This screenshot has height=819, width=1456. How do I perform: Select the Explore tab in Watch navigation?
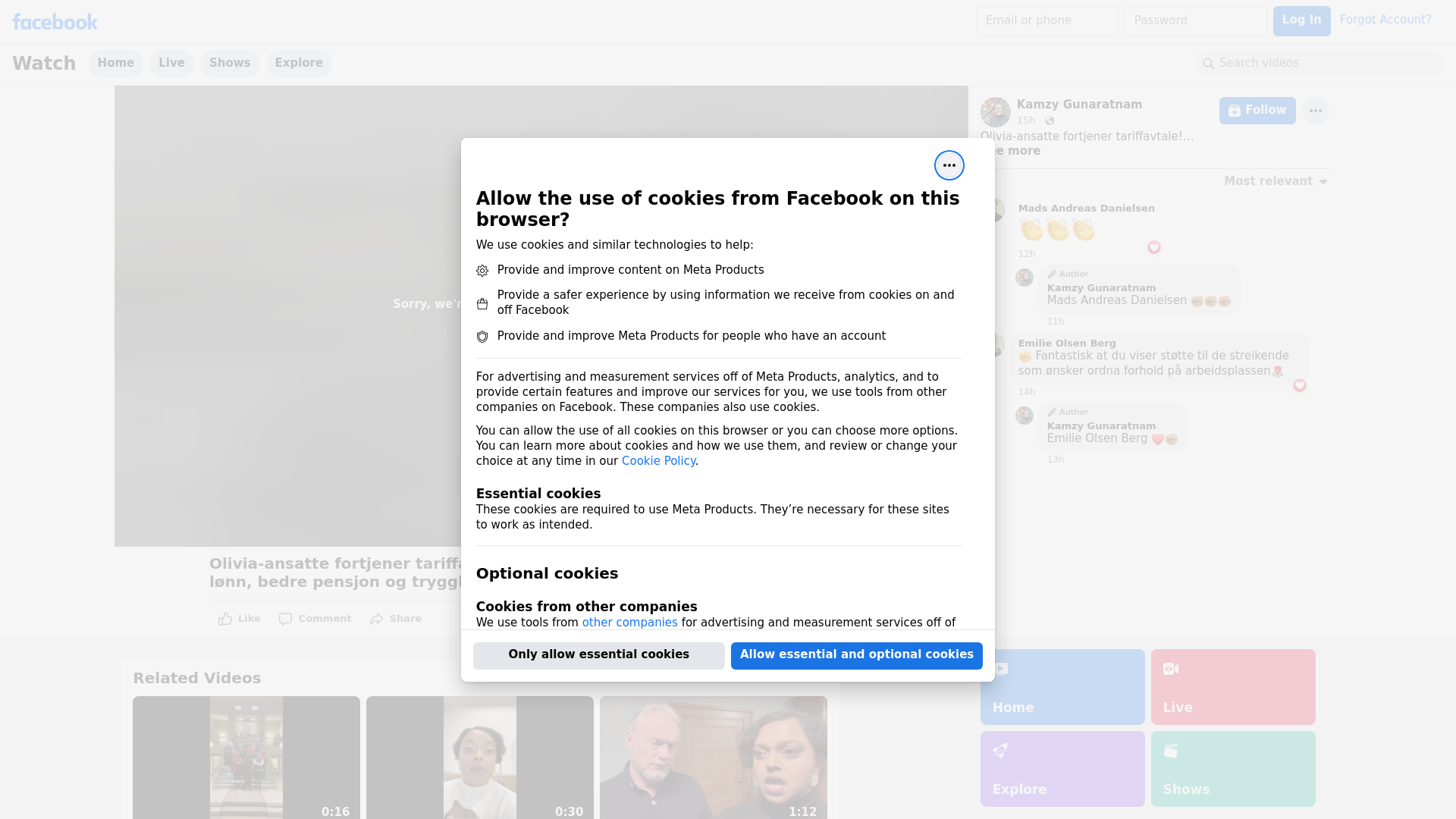pos(299,63)
